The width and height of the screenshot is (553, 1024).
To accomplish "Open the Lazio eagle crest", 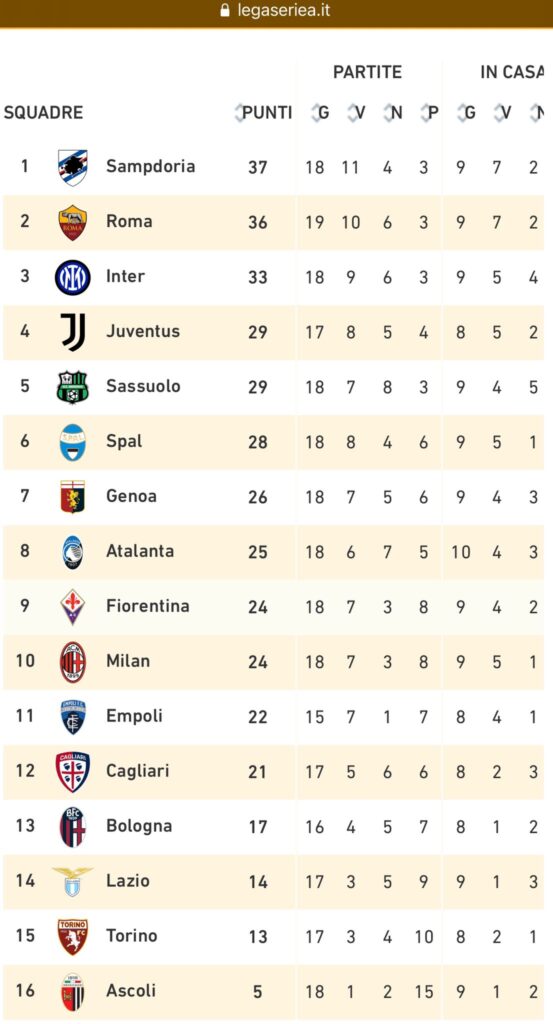I will coord(72,882).
